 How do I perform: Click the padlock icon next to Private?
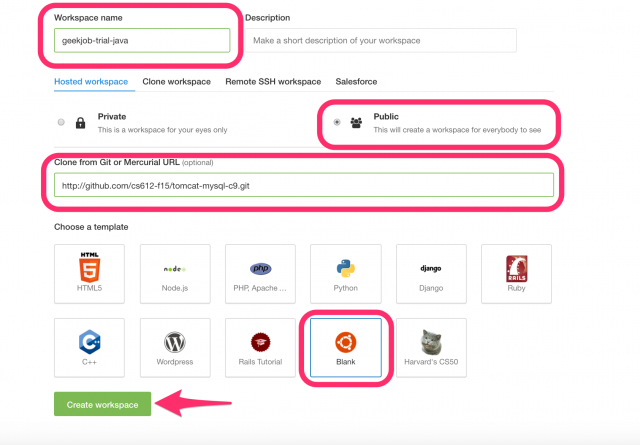(80, 122)
